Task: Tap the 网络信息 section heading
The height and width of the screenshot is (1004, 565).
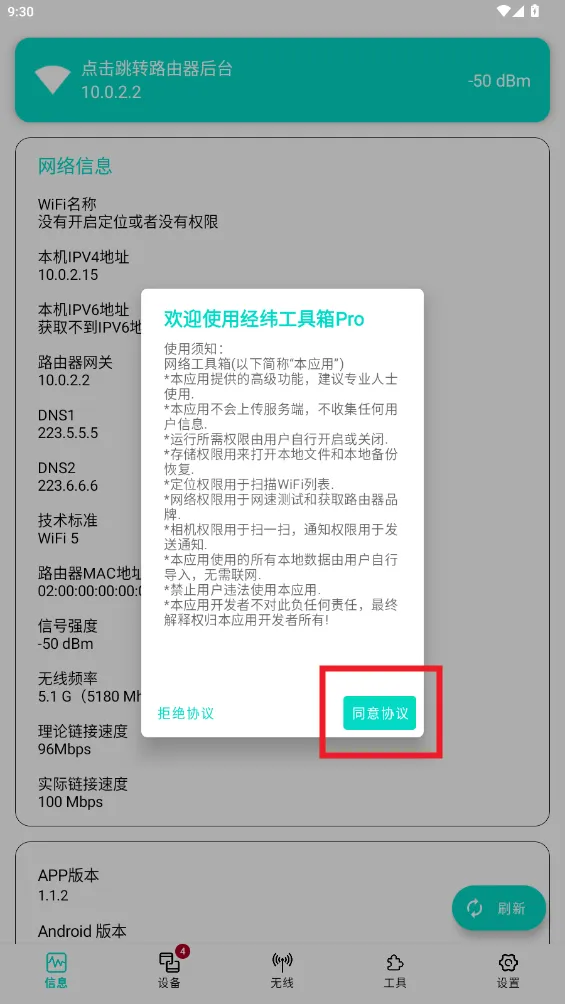Action: pyautogui.click(x=75, y=166)
